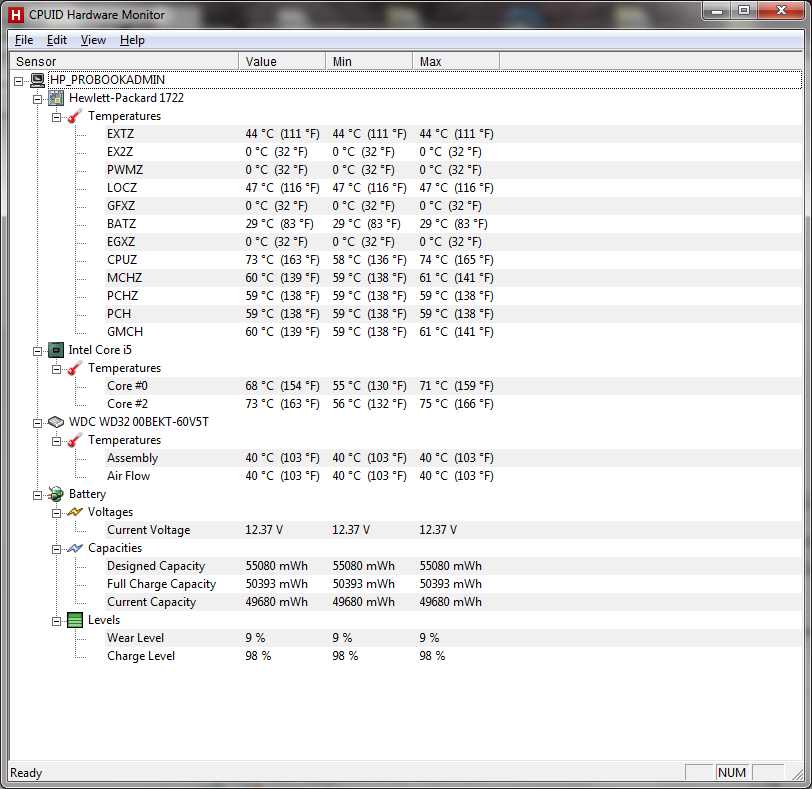812x789 pixels.
Task: Click the thermometer icon under Intel Core i5
Action: (75, 368)
